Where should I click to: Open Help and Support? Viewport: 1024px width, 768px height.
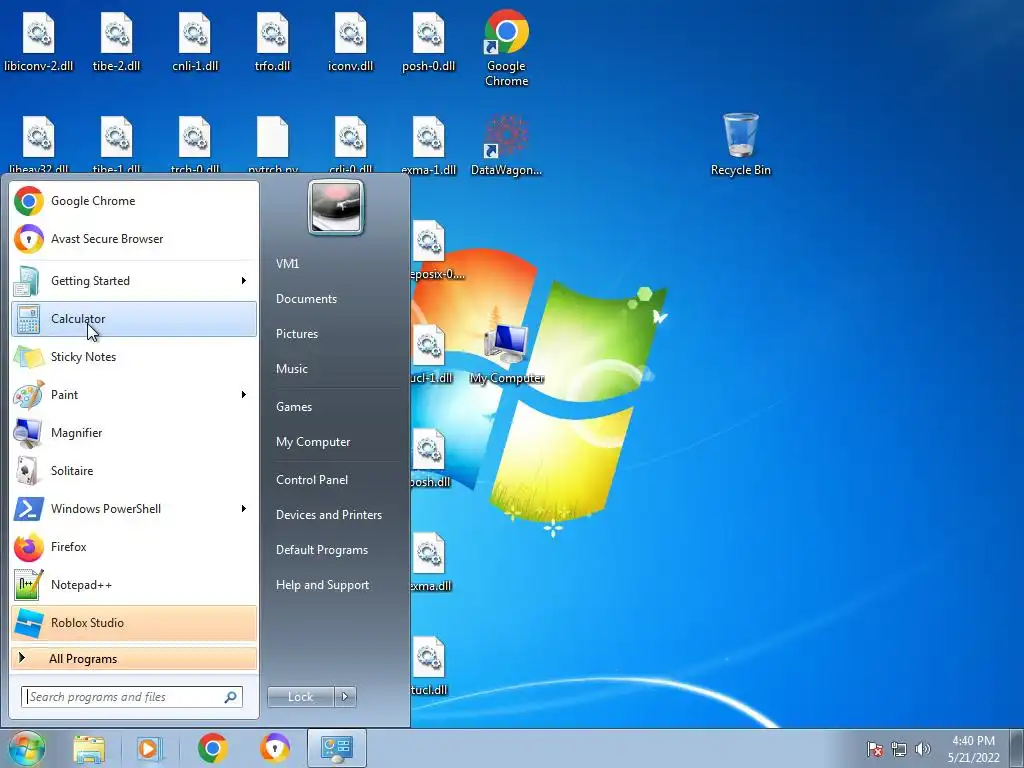(x=322, y=585)
